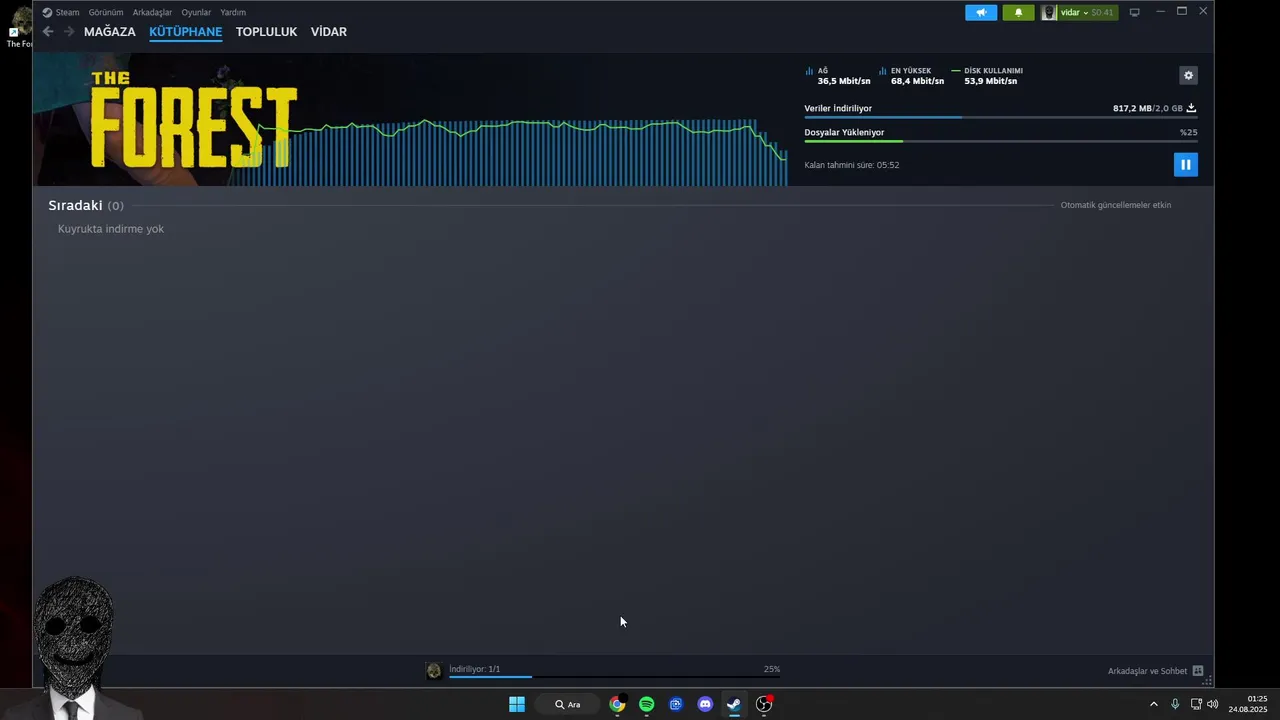Screen dimensions: 1280x720
Task: Open Chrome from the taskbar
Action: 617,704
